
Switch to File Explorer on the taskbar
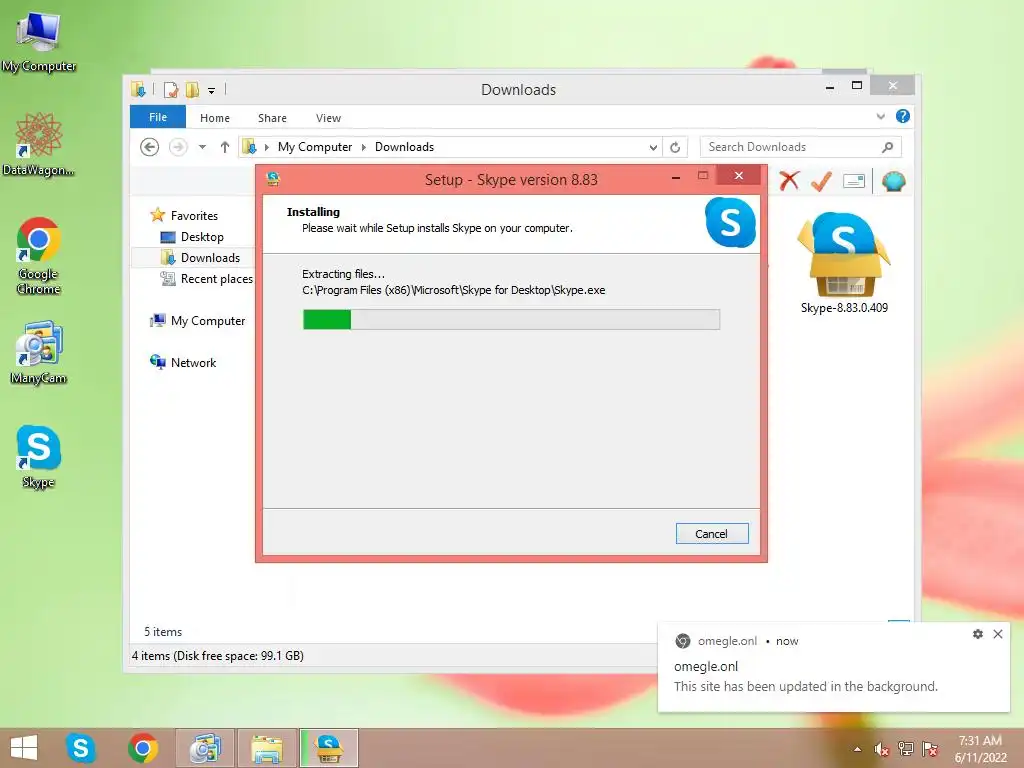coord(267,748)
